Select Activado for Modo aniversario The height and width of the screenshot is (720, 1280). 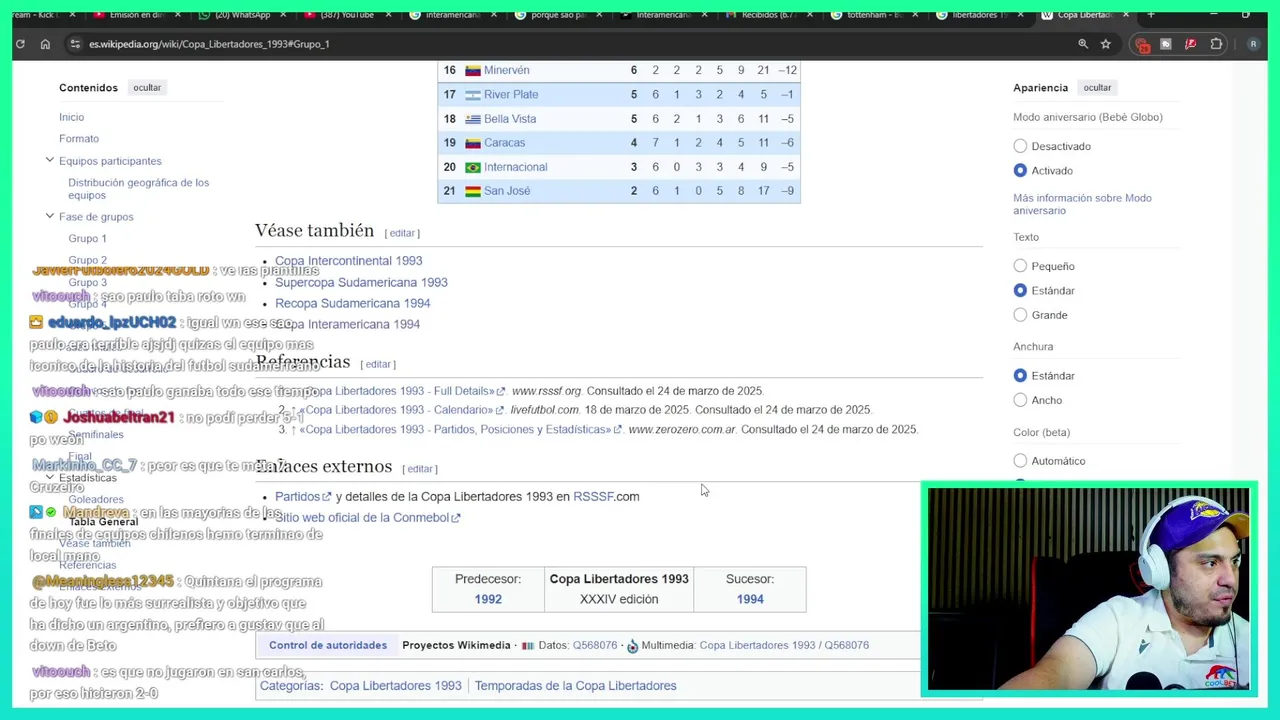point(1020,171)
